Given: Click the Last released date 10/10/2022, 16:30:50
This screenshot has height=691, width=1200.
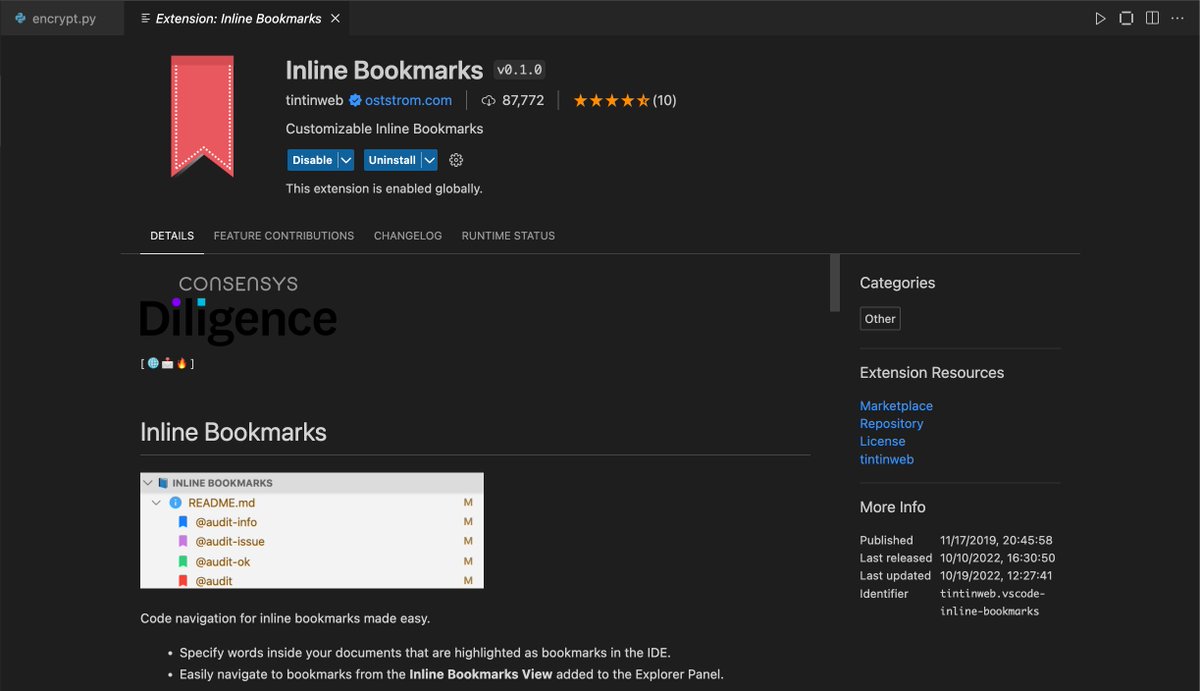Looking at the screenshot, I should (x=997, y=558).
